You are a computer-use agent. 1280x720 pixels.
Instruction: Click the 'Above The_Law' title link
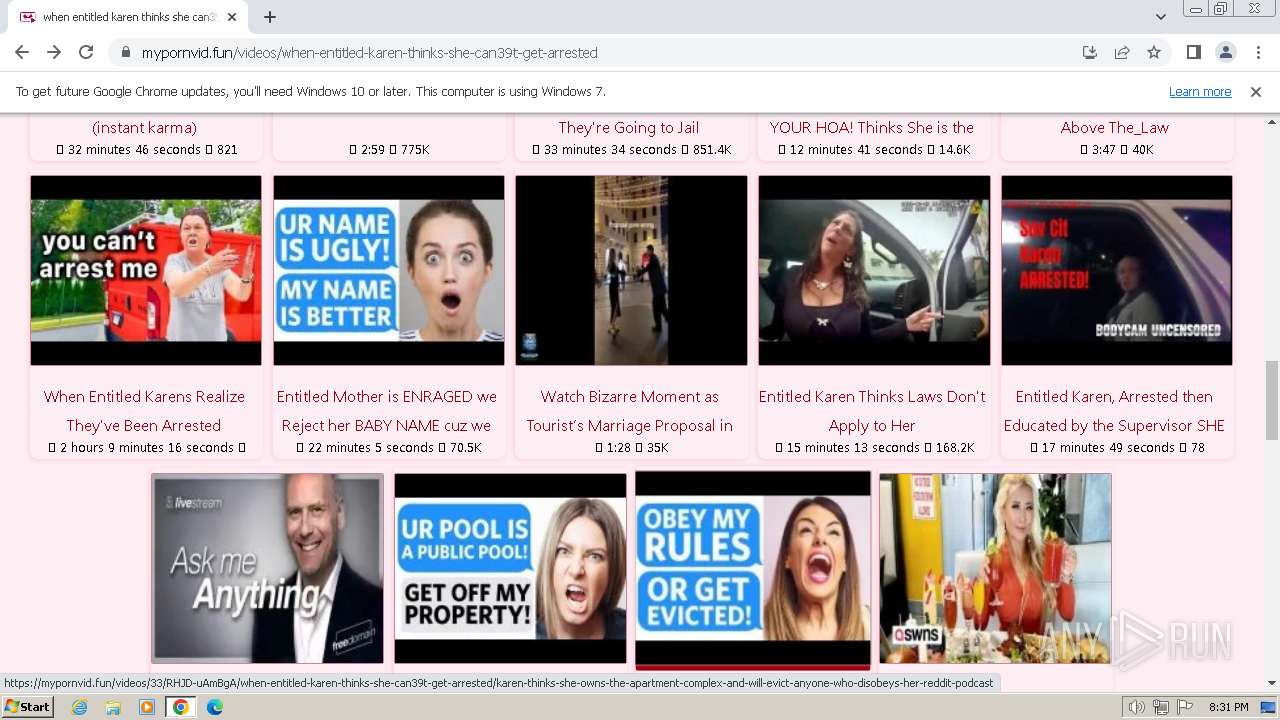(1115, 127)
